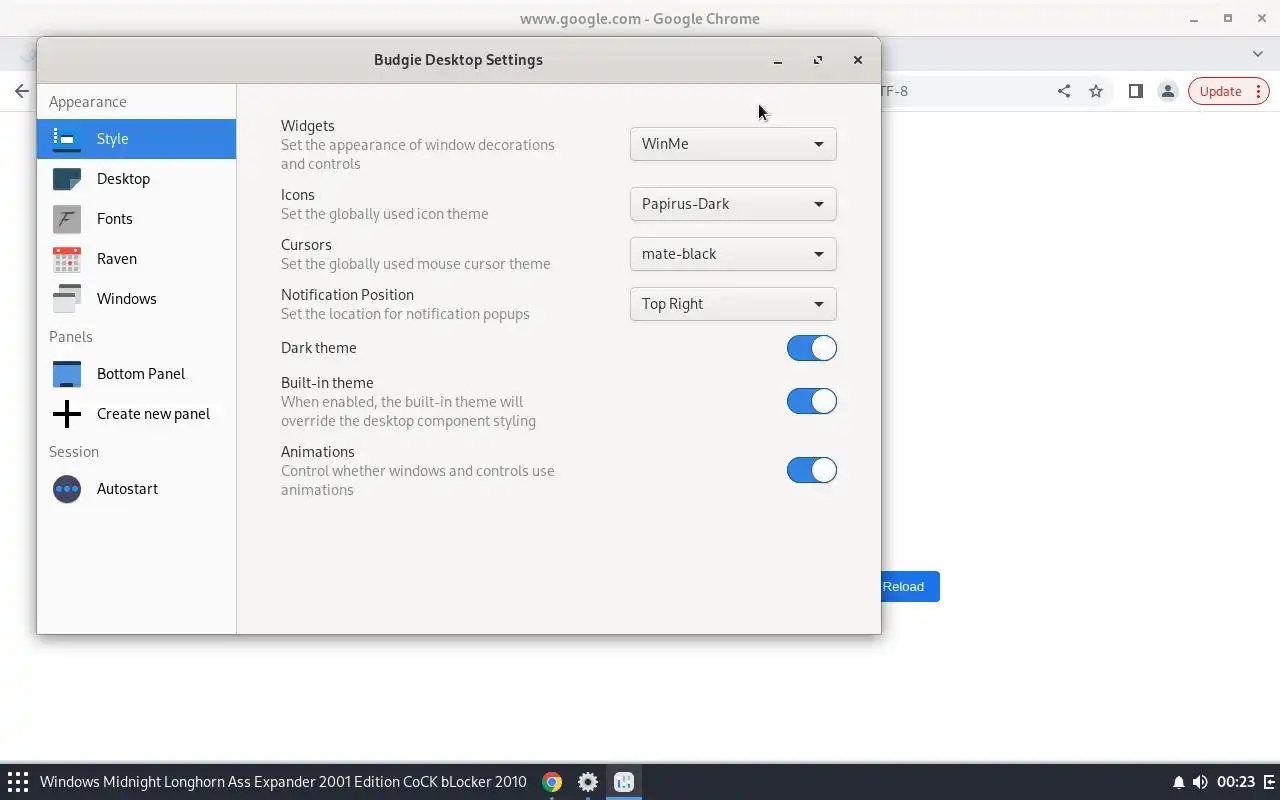The image size is (1280, 800).
Task: Click the taskbar clock showing 00:23
Action: coord(1236,782)
